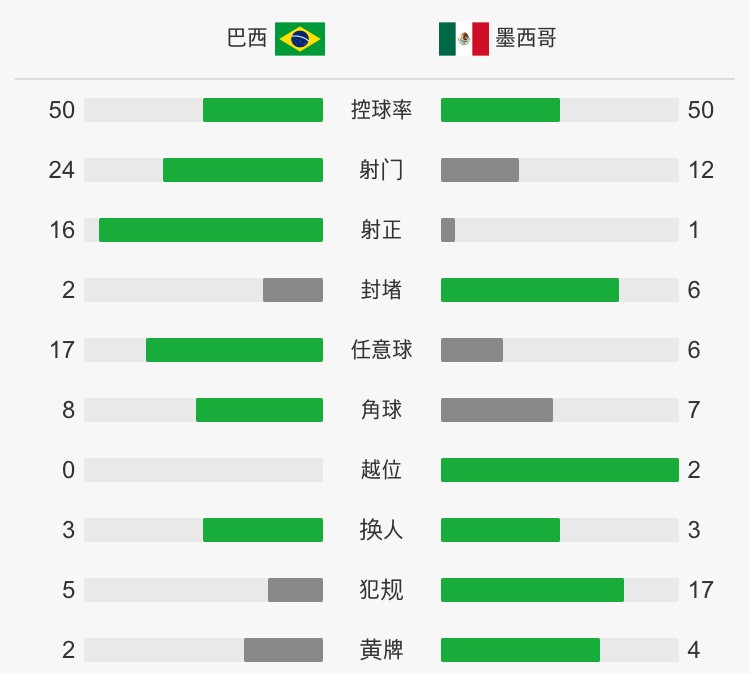750x674 pixels.
Task: Click the 封堵 stat label
Action: pyautogui.click(x=381, y=290)
